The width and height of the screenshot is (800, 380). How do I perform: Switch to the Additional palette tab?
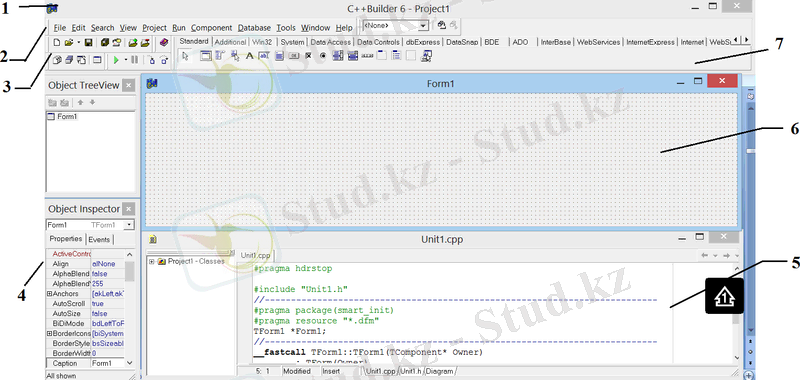tap(230, 42)
